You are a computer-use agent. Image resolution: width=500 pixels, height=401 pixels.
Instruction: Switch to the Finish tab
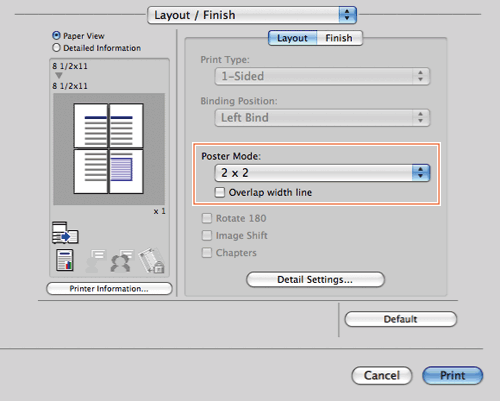[x=339, y=38]
